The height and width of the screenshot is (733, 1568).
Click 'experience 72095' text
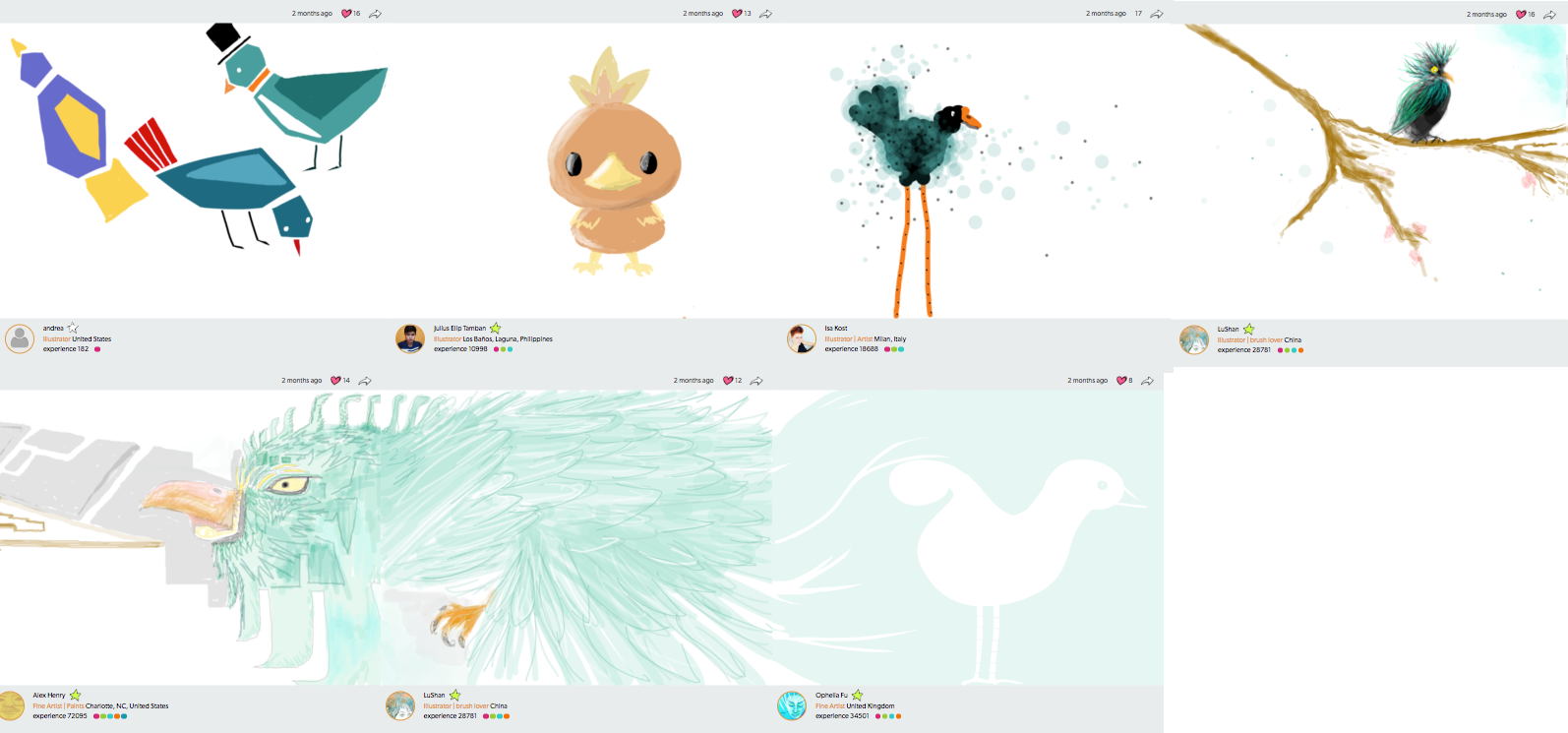tap(60, 716)
